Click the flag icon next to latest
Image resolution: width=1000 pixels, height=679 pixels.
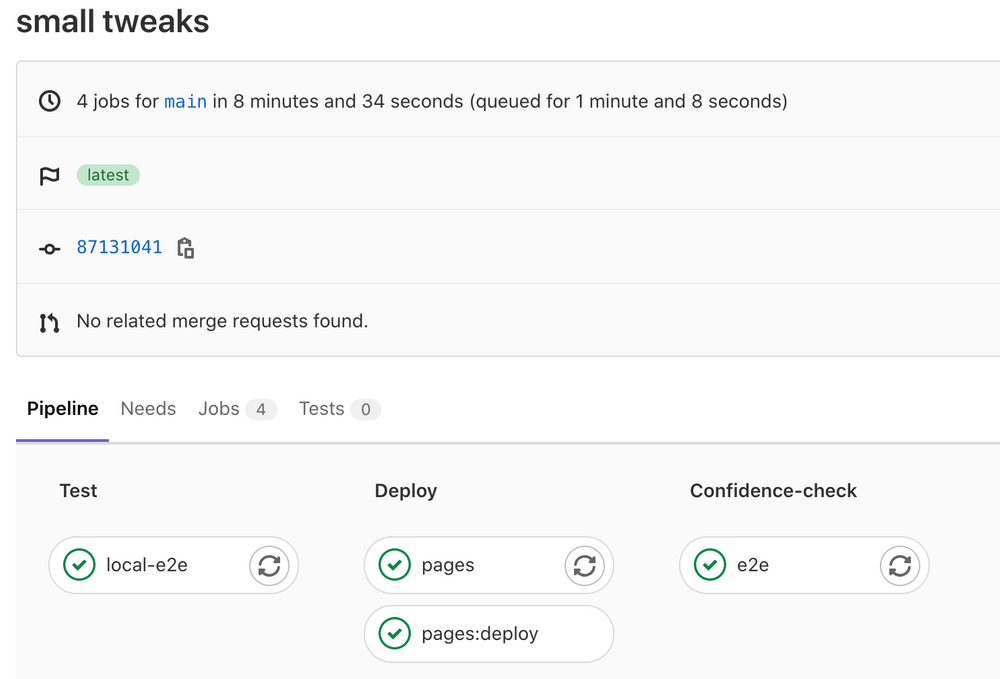coord(49,176)
